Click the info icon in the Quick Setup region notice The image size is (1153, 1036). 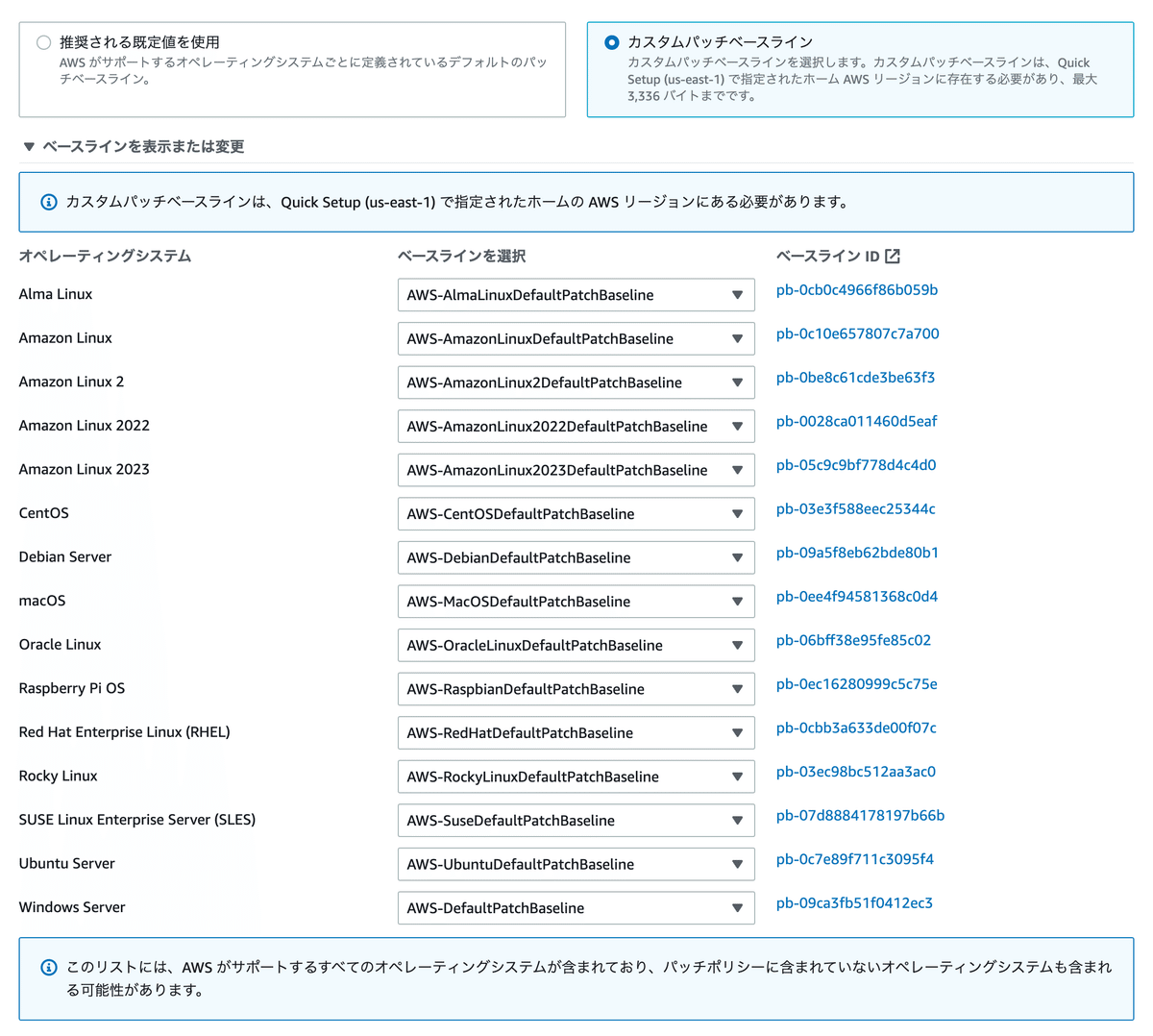pyautogui.click(x=48, y=202)
